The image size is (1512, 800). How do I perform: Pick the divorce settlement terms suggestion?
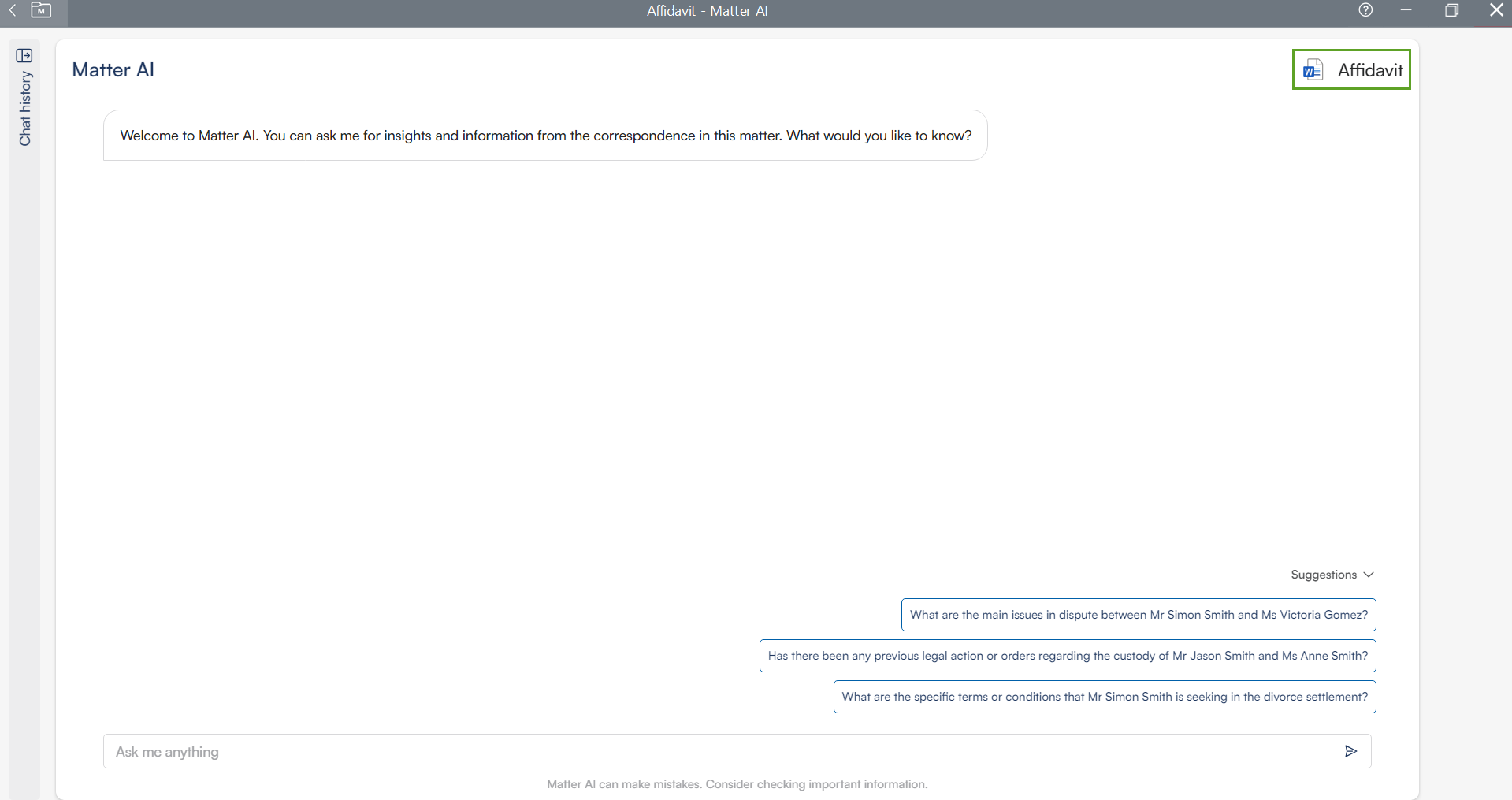[x=1105, y=697]
